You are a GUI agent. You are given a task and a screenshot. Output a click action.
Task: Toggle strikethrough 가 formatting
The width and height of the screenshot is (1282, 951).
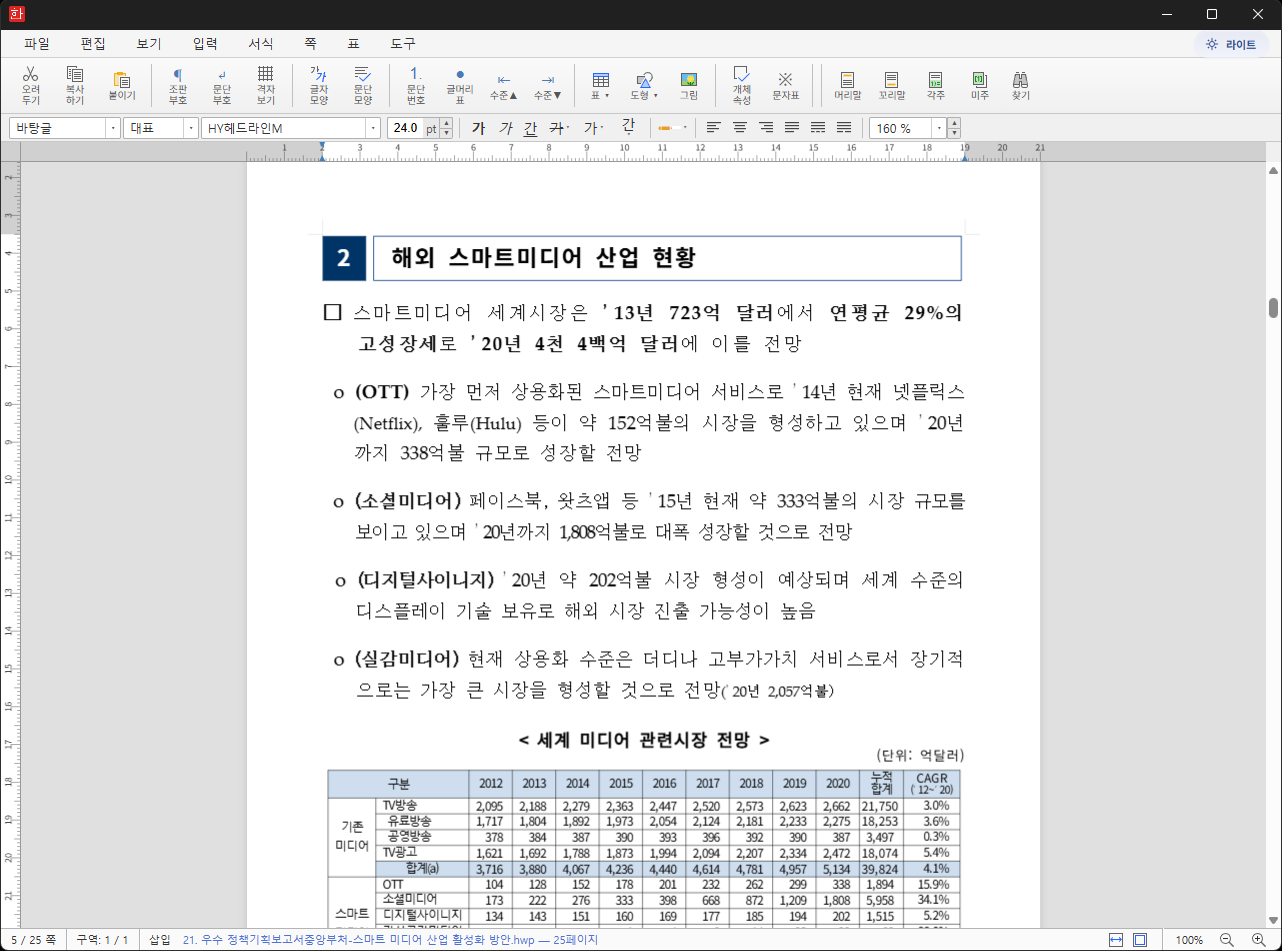pos(558,128)
